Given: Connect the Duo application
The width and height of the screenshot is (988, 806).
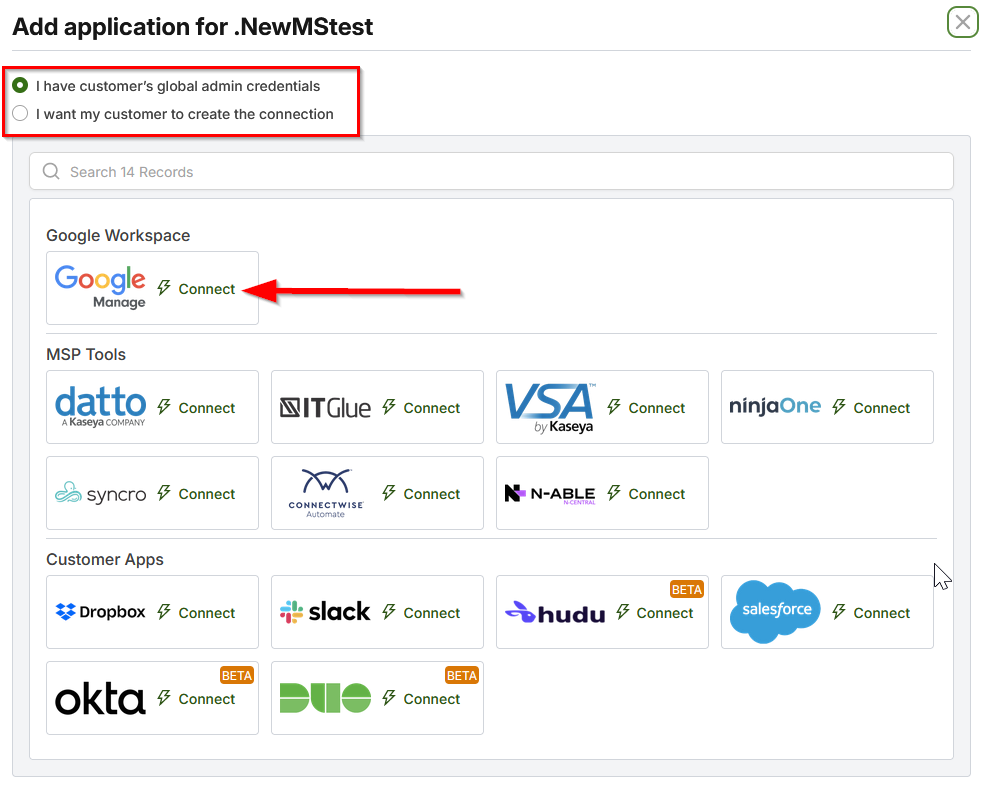Looking at the screenshot, I should [x=421, y=699].
